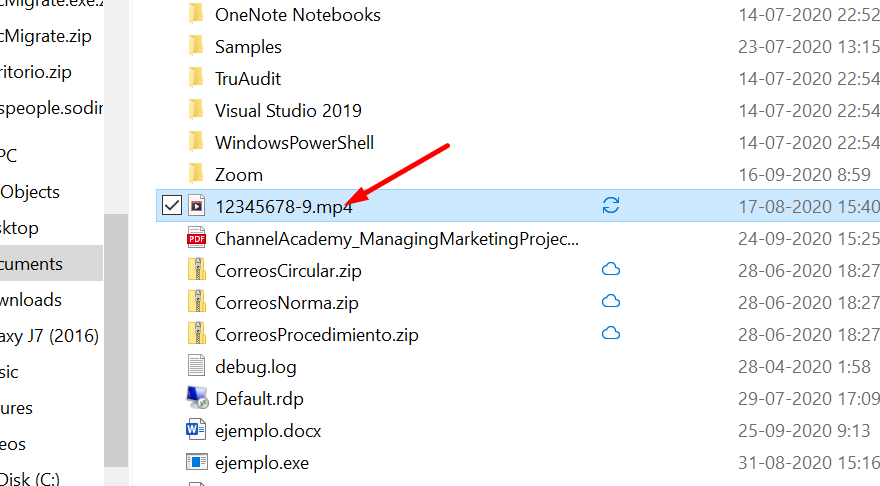This screenshot has width=880, height=486.
Task: Open Downloads in the navigation pane
Action: (31, 300)
